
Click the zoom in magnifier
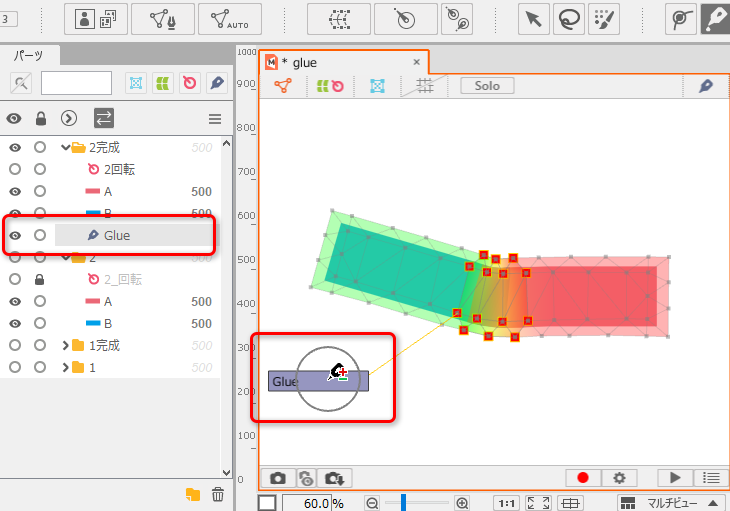point(462,503)
